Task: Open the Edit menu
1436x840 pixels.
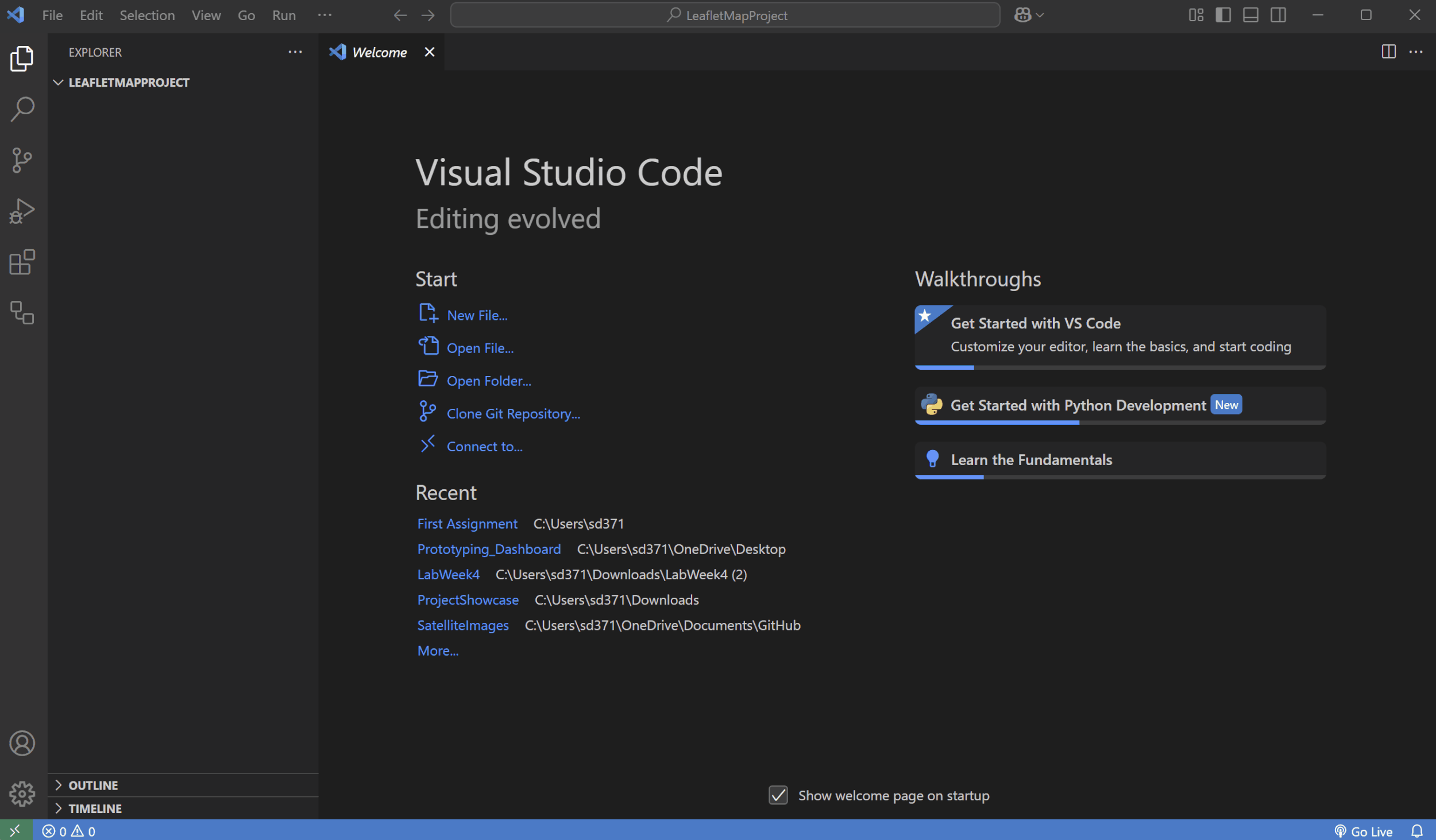Action: (91, 15)
